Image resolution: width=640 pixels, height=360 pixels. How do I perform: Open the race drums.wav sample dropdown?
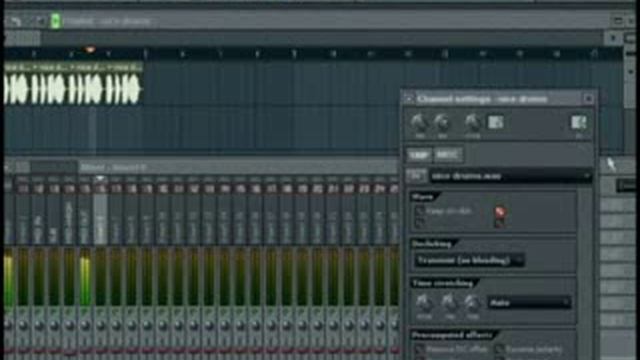[x=511, y=176]
